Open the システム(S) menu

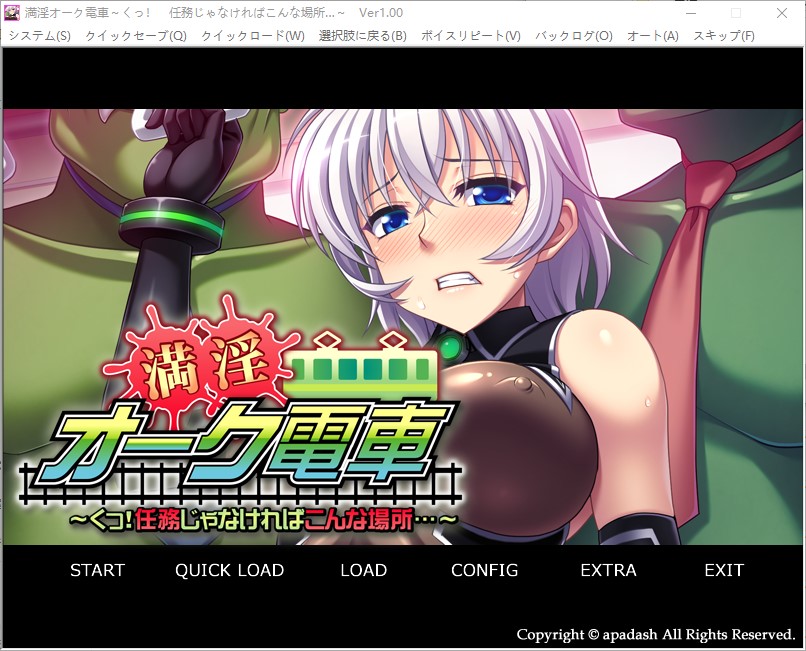click(x=39, y=36)
